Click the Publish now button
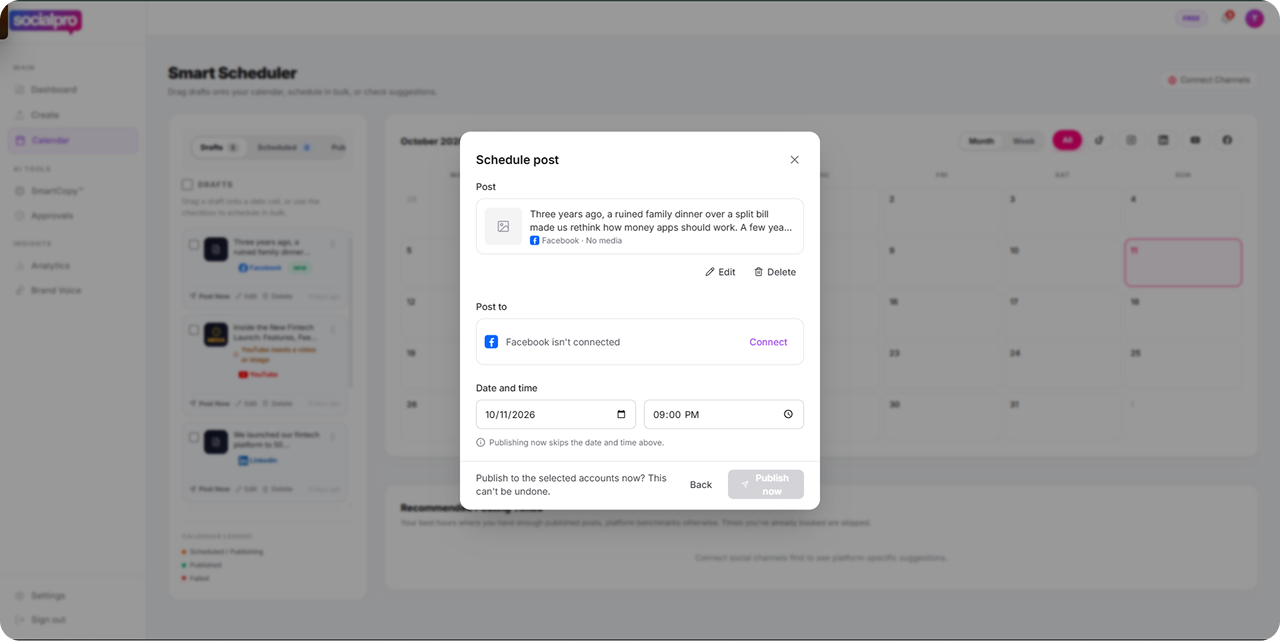1280x641 pixels. (x=766, y=485)
